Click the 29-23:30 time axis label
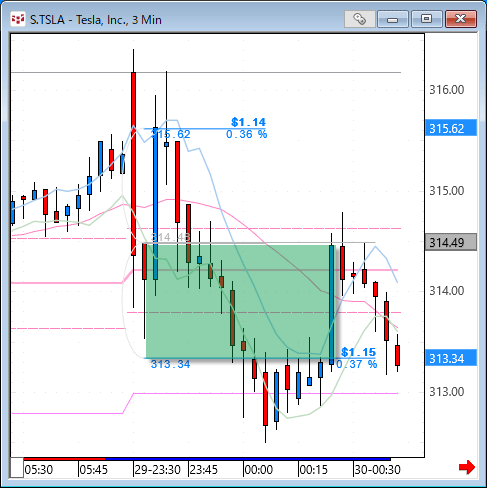This screenshot has height=488, width=487. click(x=157, y=470)
